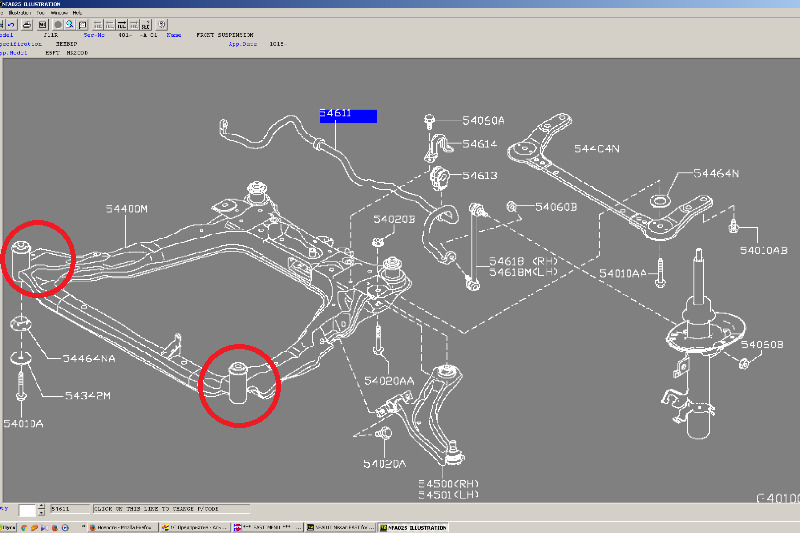Switch to the Mozilla Firefox taskbar window
The width and height of the screenshot is (800, 533).
[x=123, y=527]
